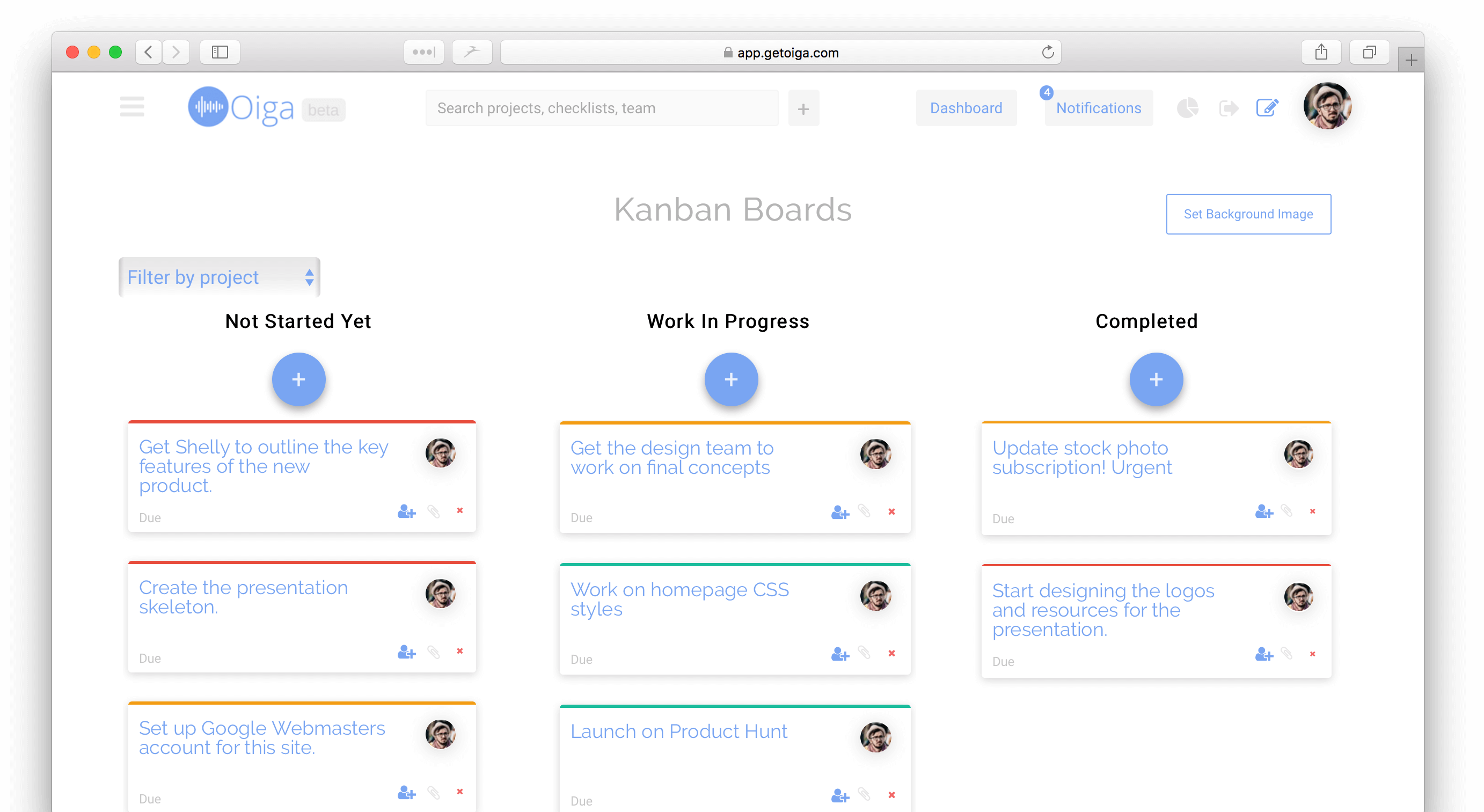Image resolution: width=1484 pixels, height=812 pixels.
Task: Go back in Safari browser
Action: 149,53
